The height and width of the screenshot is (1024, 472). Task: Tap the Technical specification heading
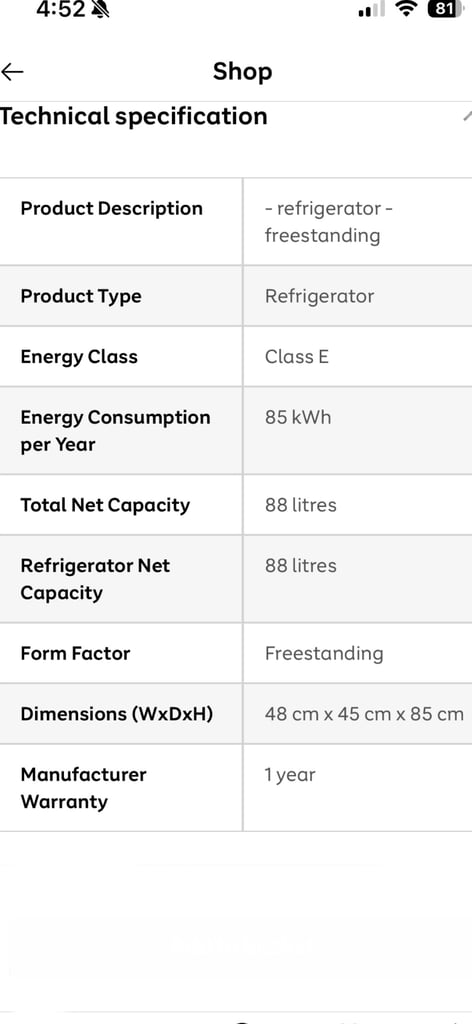coord(134,116)
